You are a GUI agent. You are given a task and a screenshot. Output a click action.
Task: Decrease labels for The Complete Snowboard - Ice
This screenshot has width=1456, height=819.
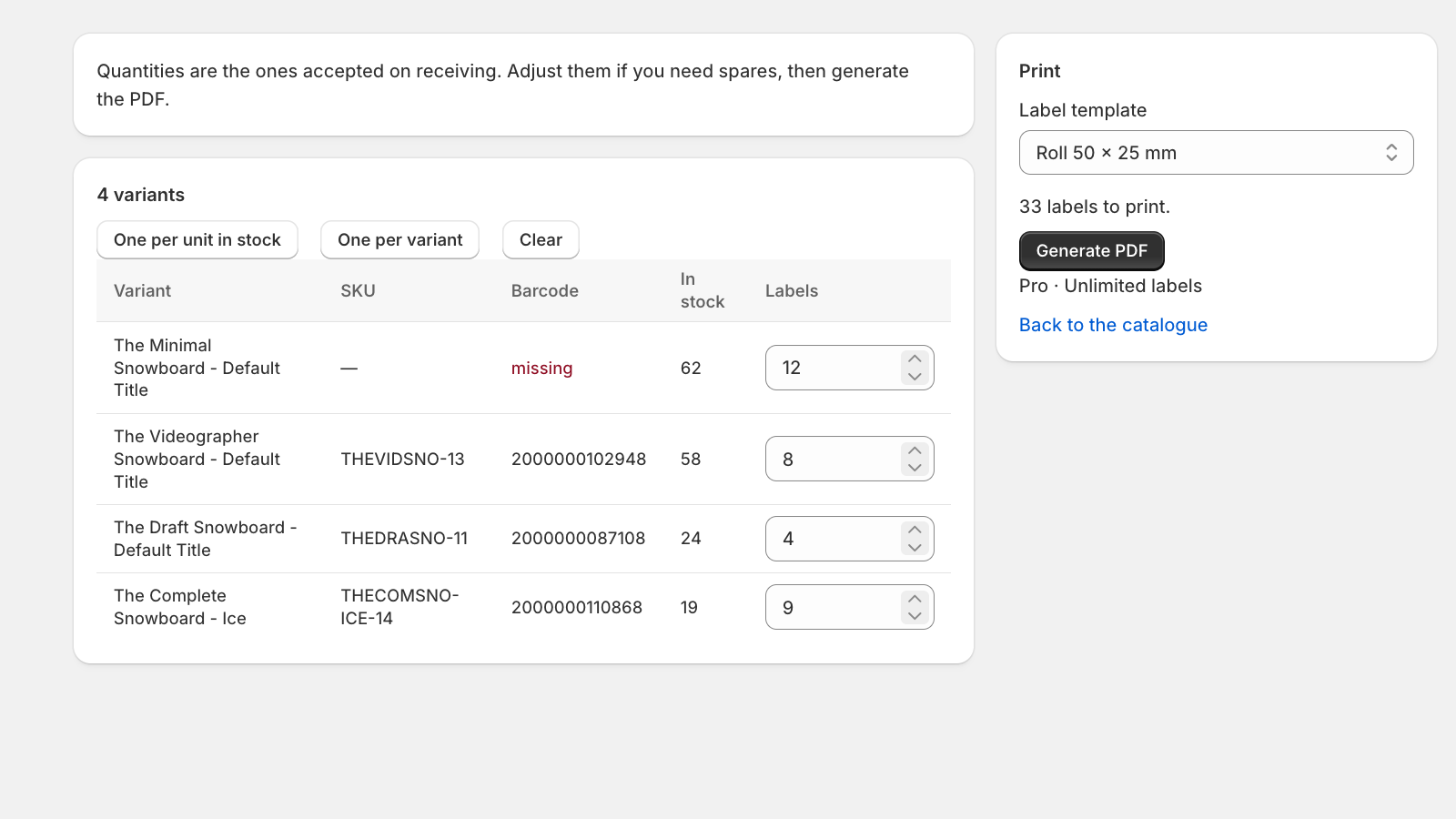[x=915, y=616]
